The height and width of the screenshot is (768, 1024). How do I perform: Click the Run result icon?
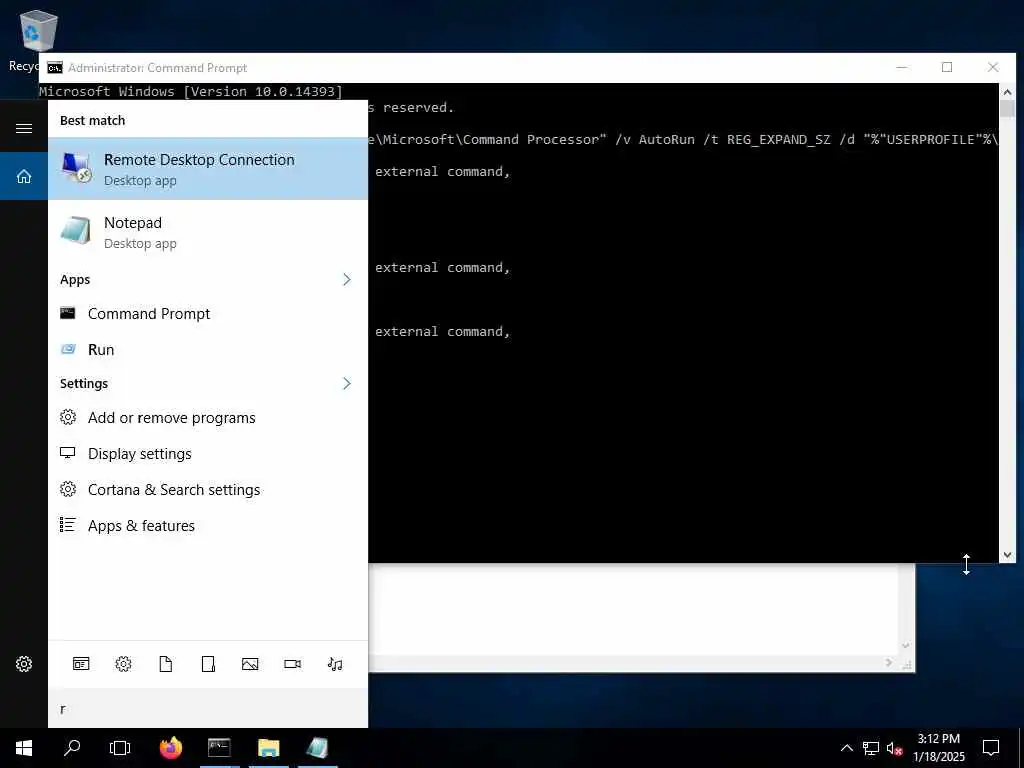[68, 349]
